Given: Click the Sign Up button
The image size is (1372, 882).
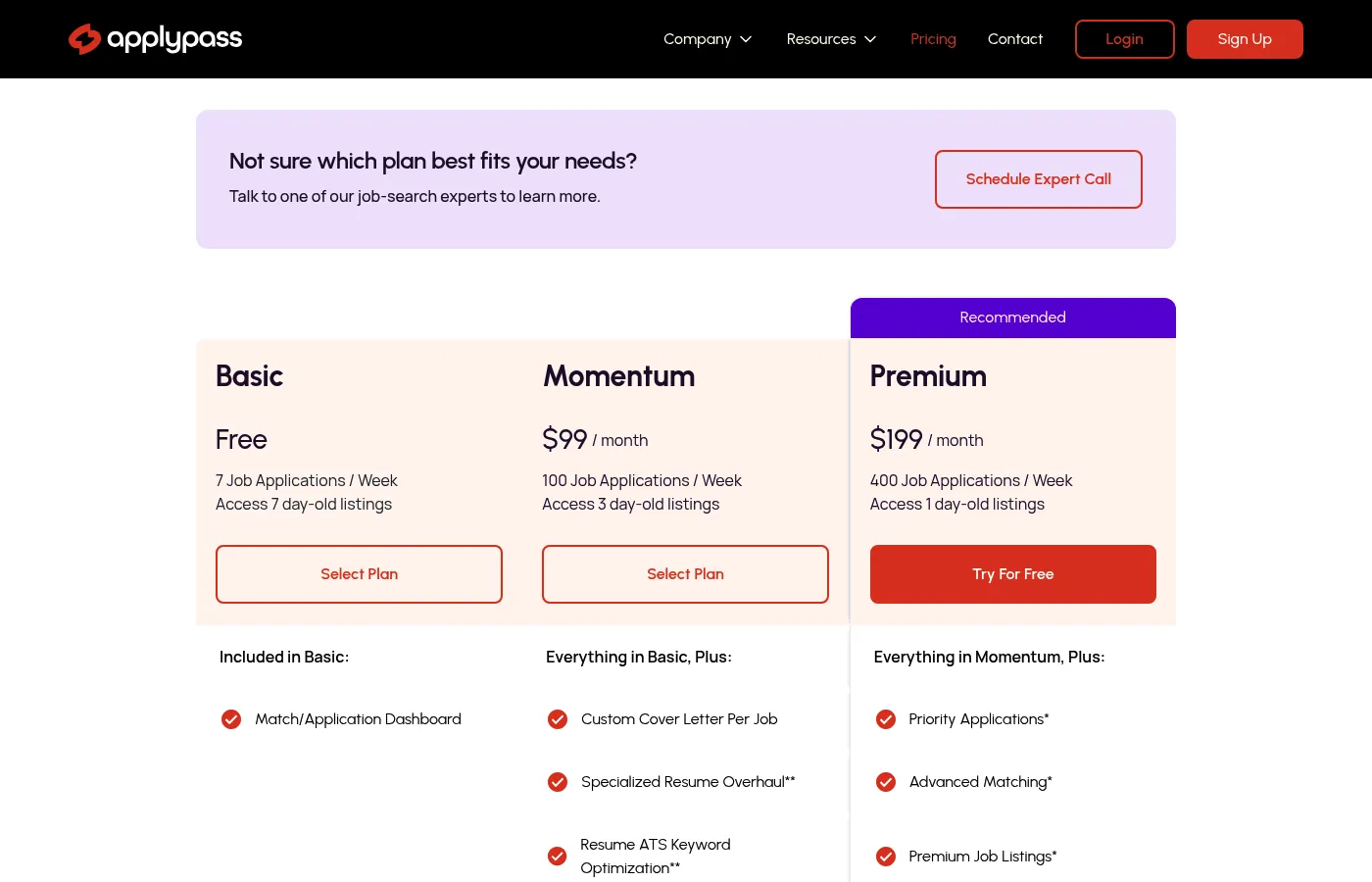Looking at the screenshot, I should pyautogui.click(x=1245, y=39).
